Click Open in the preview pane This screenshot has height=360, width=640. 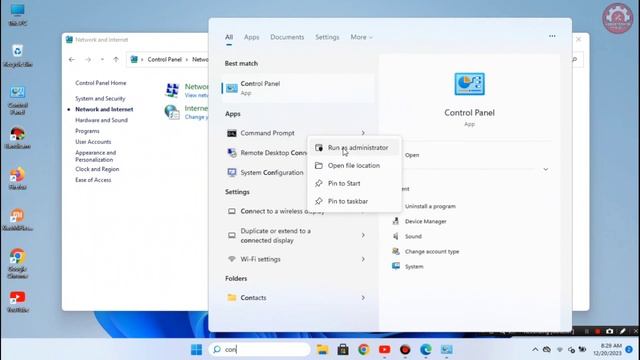(x=412, y=155)
